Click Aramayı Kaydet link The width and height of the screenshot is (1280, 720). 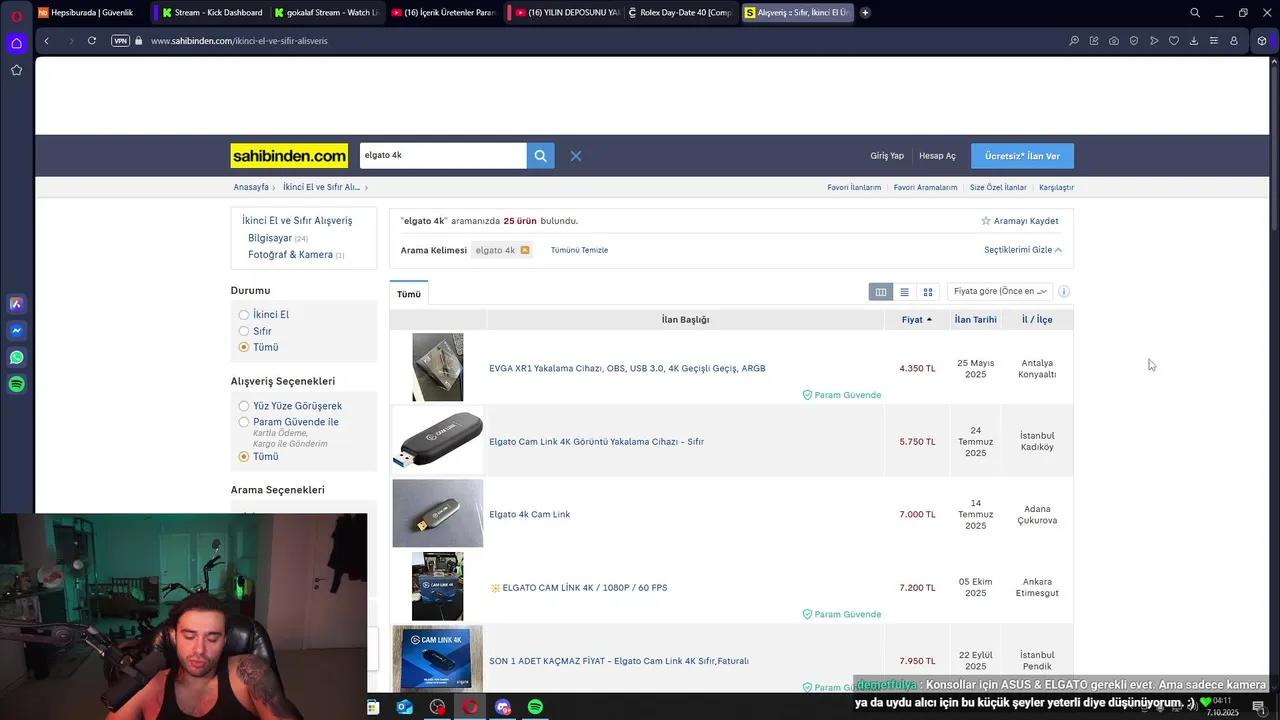(x=1019, y=221)
